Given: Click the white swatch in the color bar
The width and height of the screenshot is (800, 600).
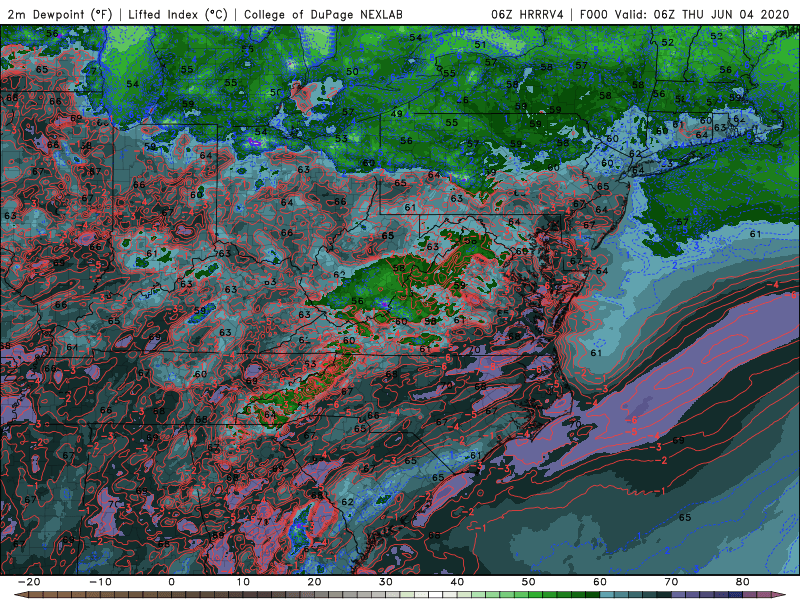Looking at the screenshot, I should coord(435,595).
